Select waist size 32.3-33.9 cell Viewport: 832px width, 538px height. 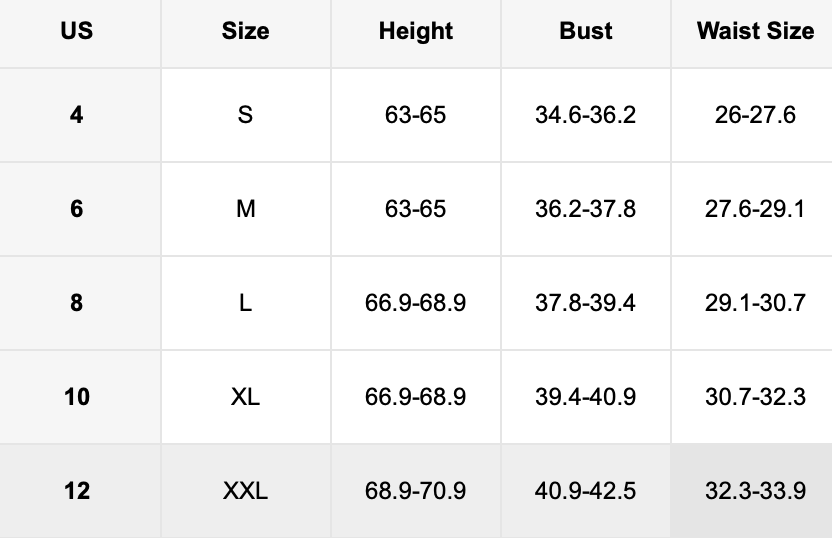coord(755,491)
